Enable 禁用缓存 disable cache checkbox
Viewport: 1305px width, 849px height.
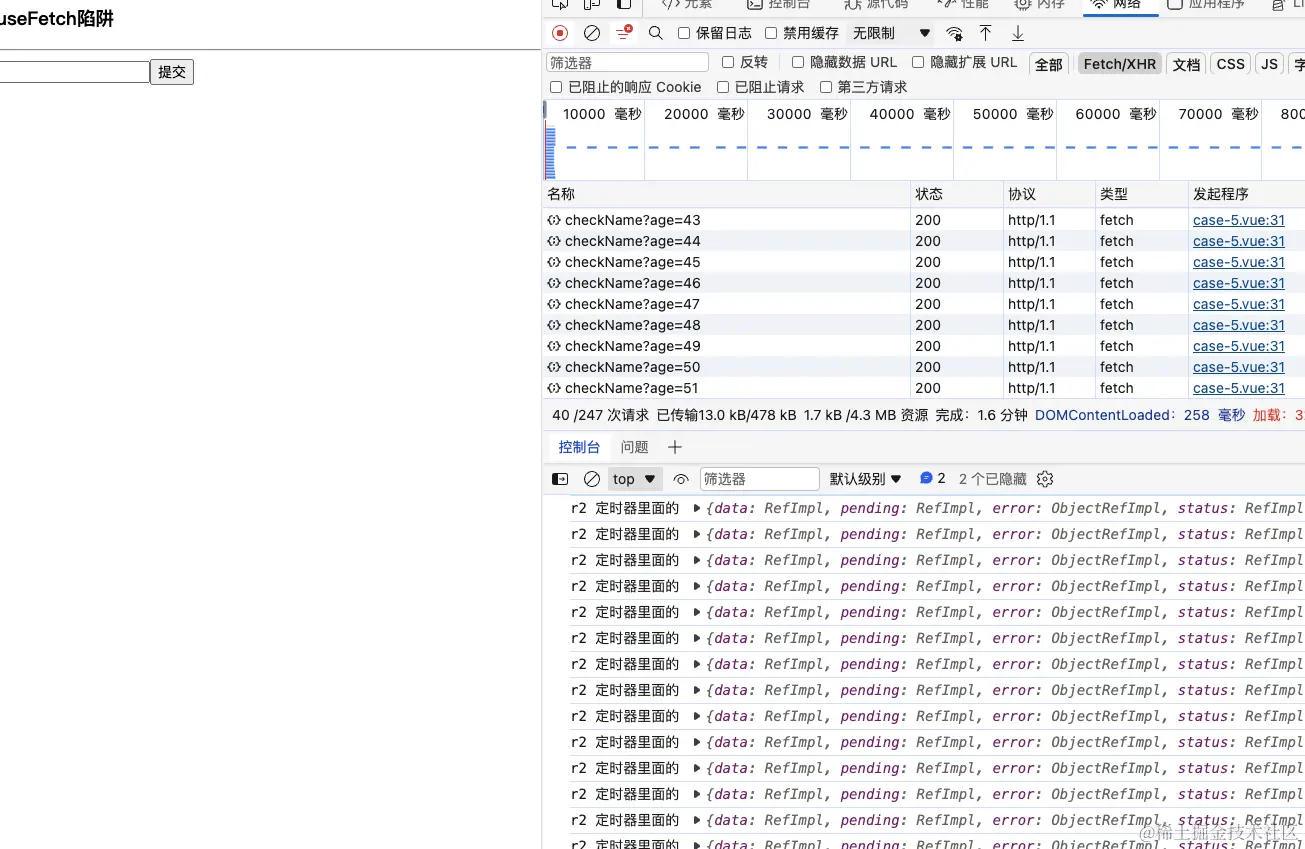click(771, 33)
